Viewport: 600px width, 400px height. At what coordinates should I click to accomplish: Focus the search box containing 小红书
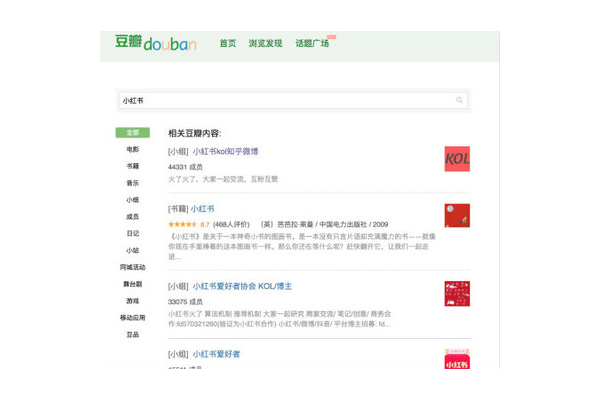tap(293, 100)
